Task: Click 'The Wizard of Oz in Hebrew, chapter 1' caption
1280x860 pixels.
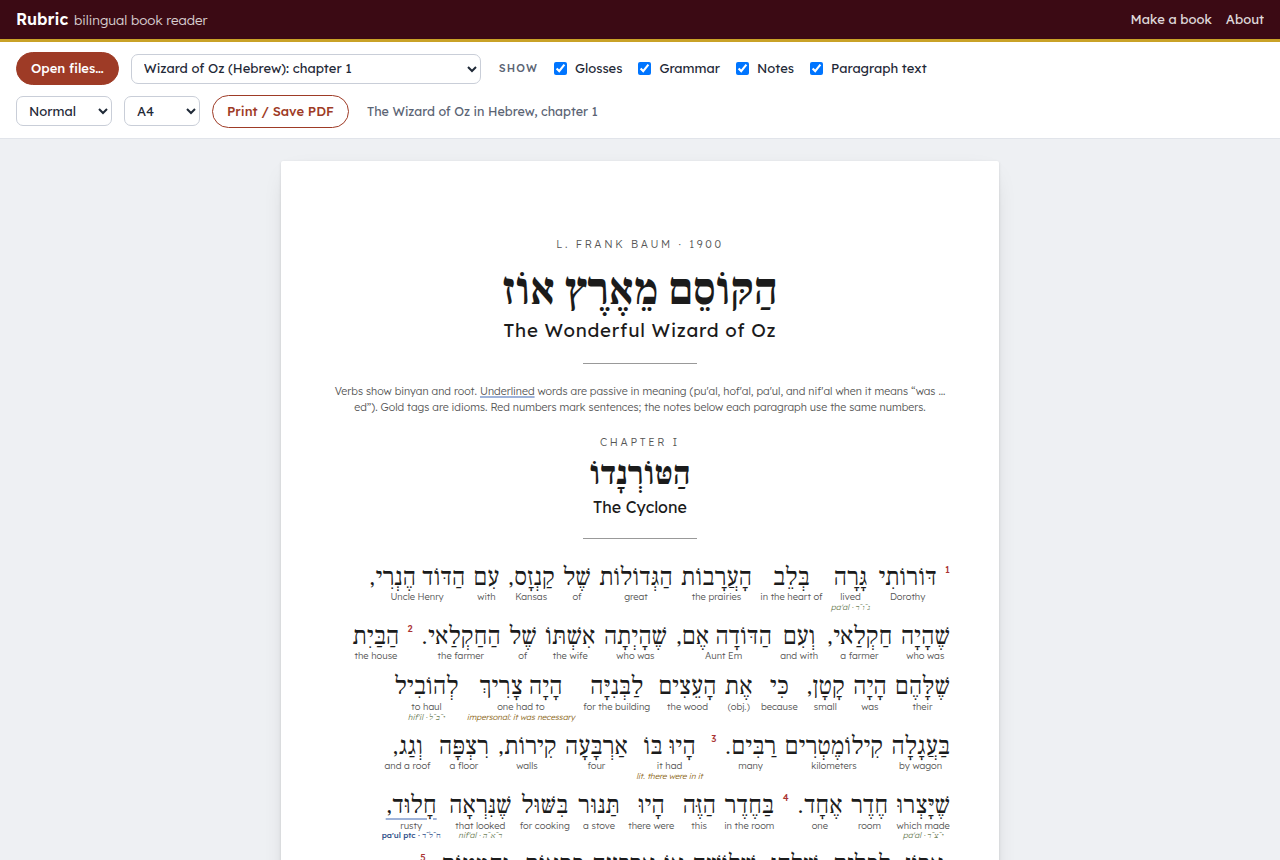Action: (482, 112)
